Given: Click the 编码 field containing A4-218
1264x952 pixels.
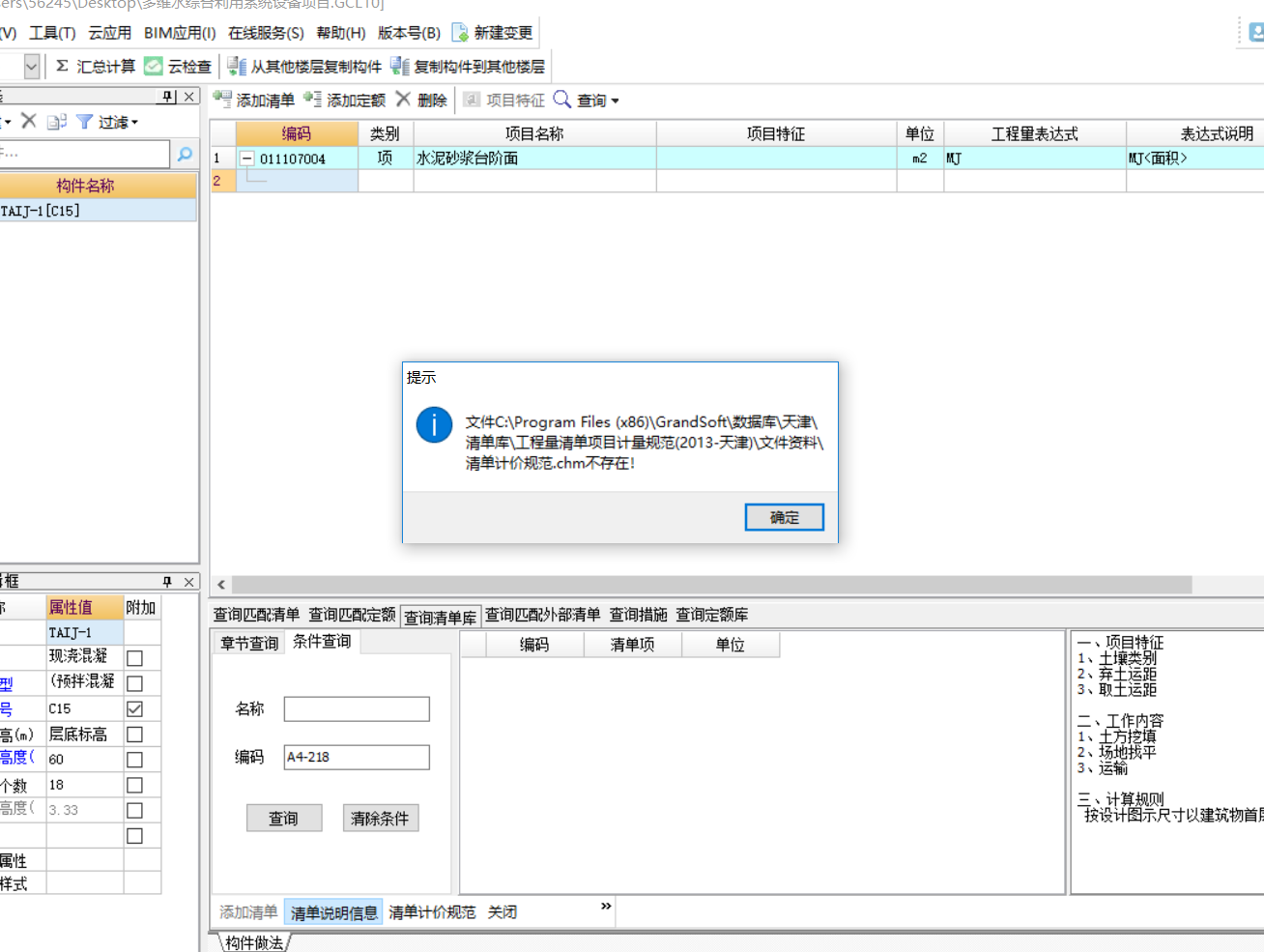Looking at the screenshot, I should click(357, 758).
